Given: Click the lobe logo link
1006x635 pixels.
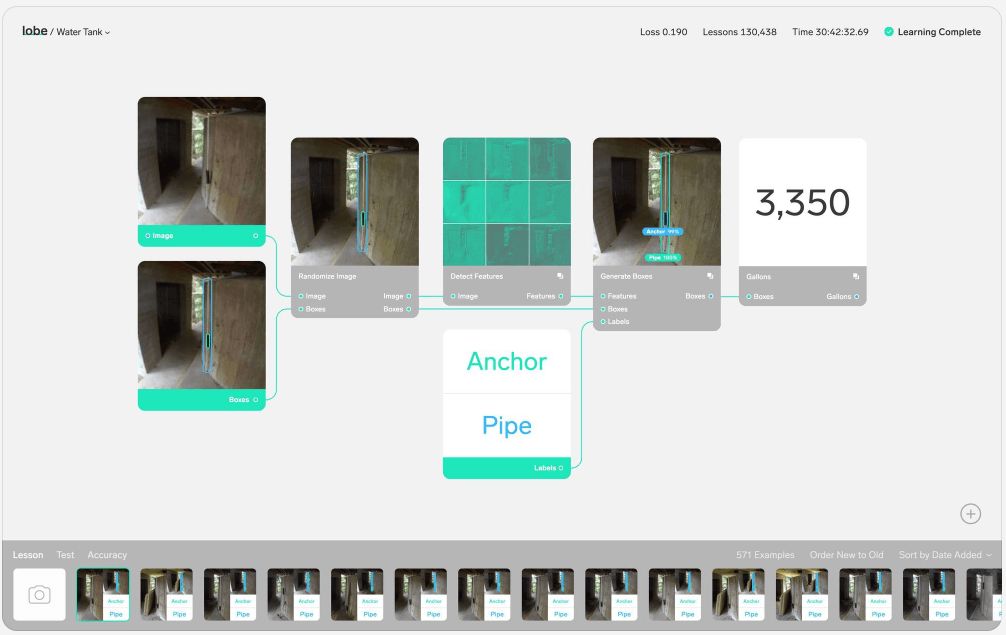Looking at the screenshot, I should point(35,31).
